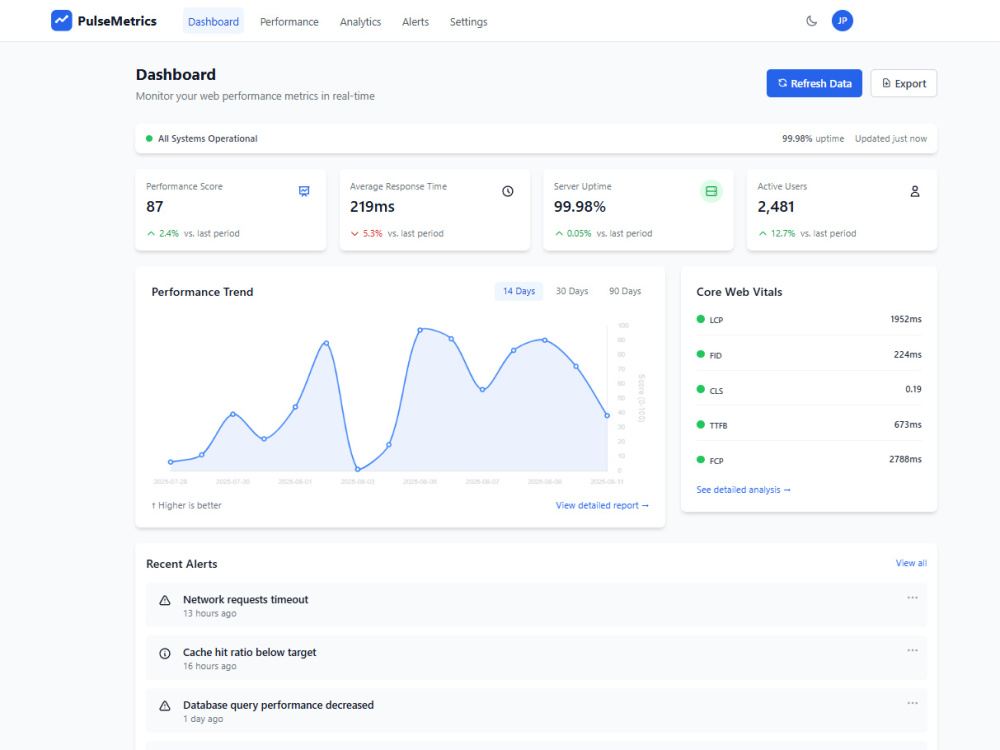Click the Export button
This screenshot has height=750, width=1000.
(x=903, y=84)
